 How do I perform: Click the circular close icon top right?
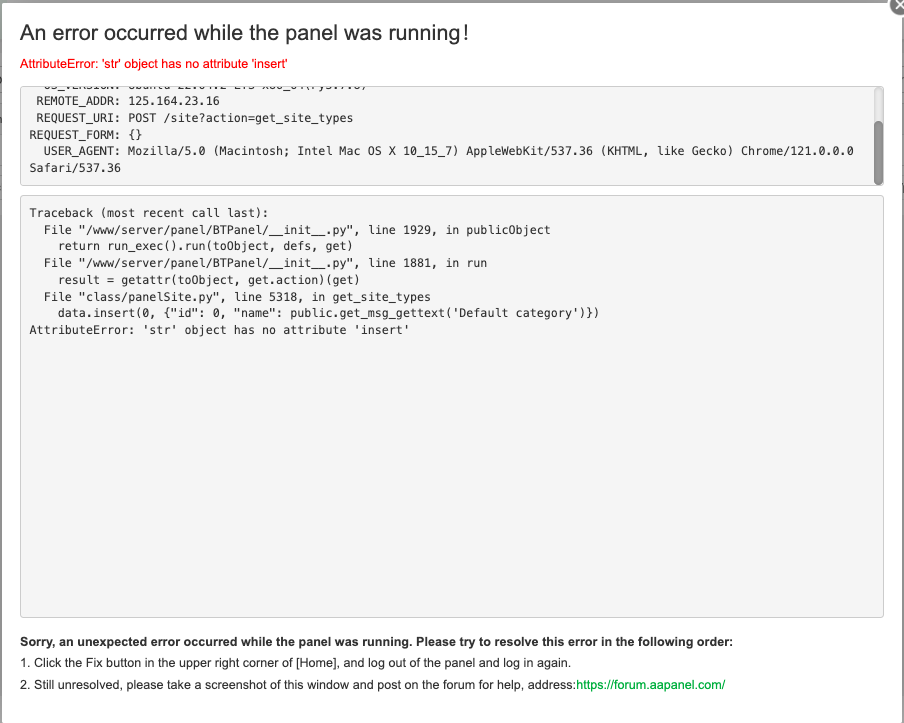(x=897, y=6)
